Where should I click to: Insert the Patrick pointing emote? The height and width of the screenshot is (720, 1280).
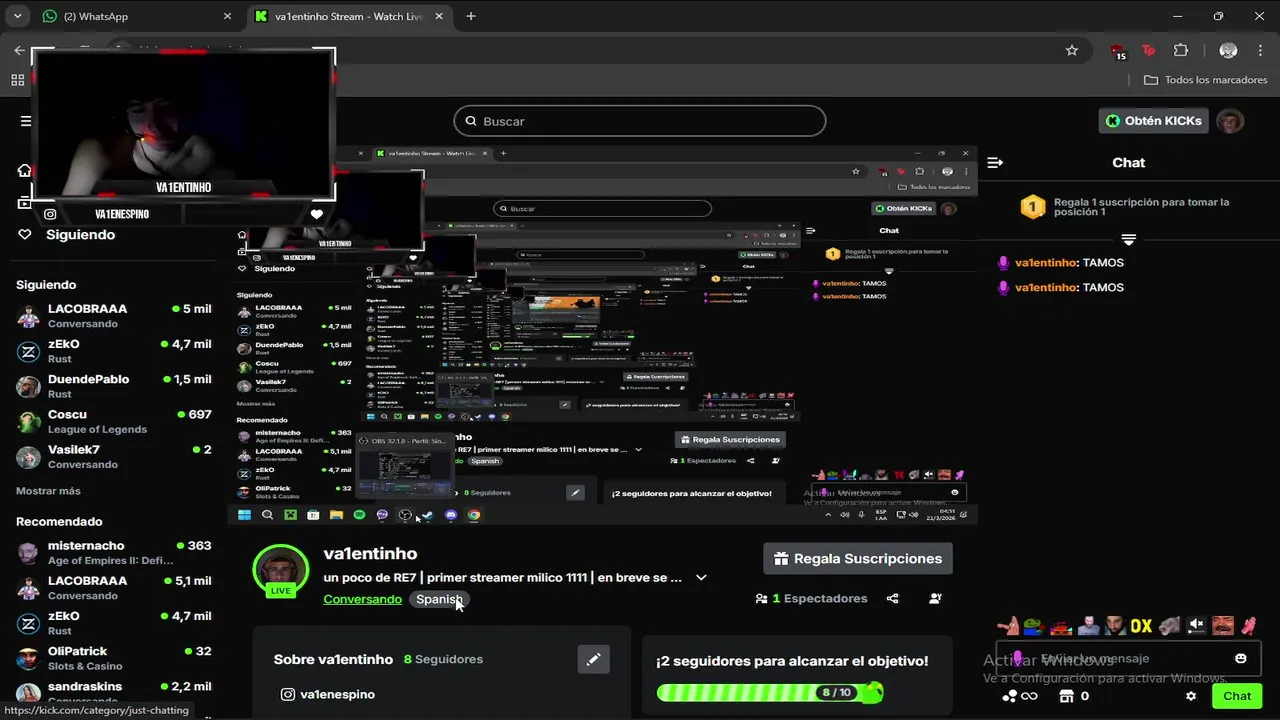pyautogui.click(x=1010, y=626)
